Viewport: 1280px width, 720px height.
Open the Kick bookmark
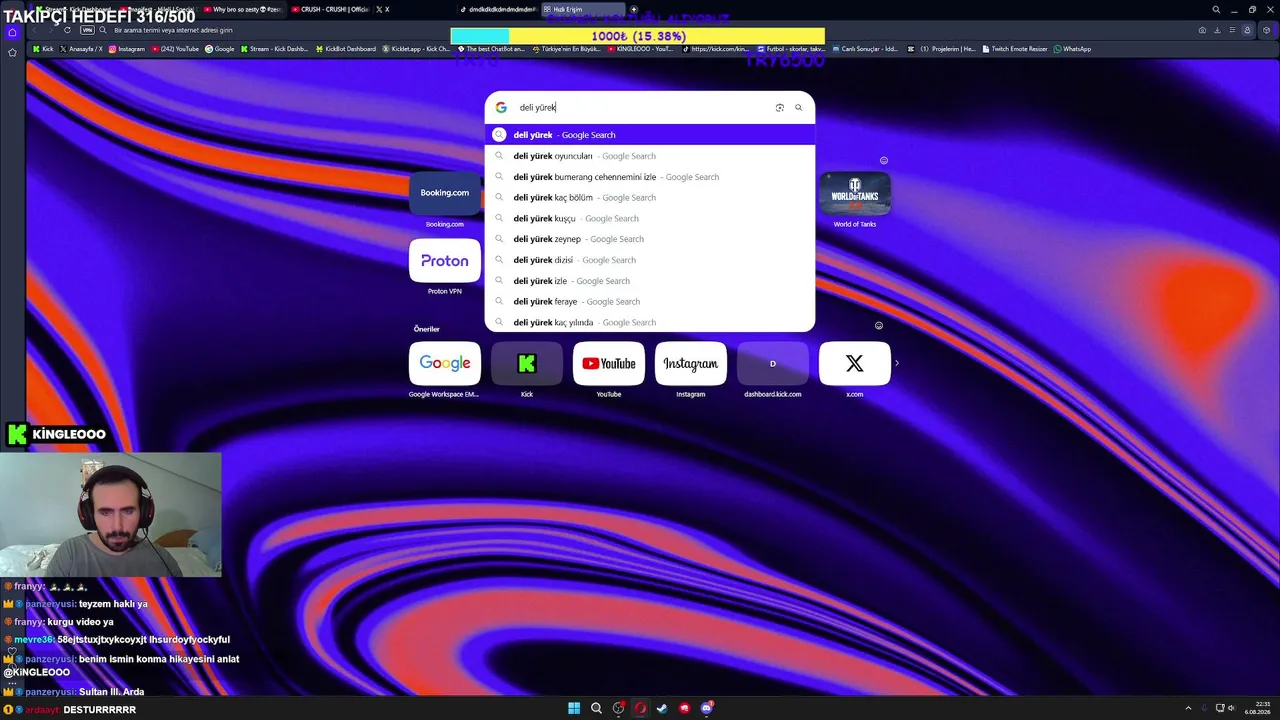point(42,49)
